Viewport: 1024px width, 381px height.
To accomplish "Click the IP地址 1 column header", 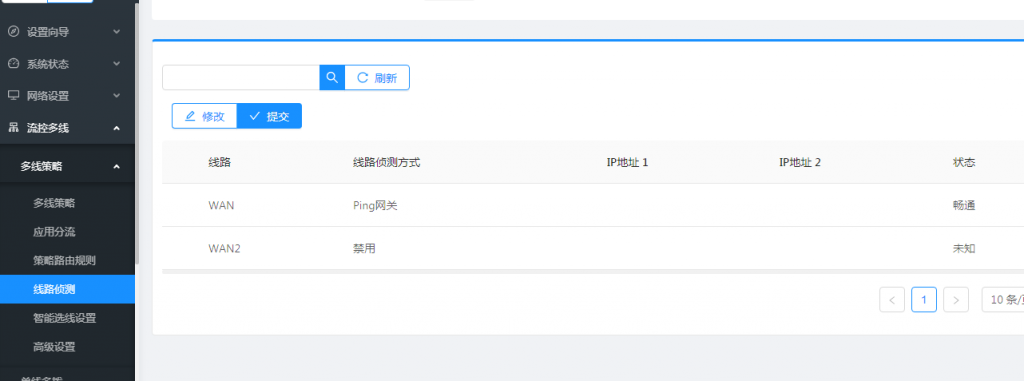I will click(x=627, y=162).
